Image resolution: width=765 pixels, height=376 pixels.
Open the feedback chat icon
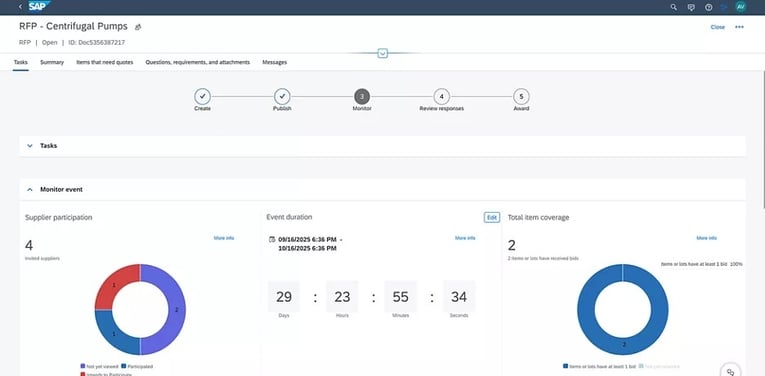[x=691, y=7]
